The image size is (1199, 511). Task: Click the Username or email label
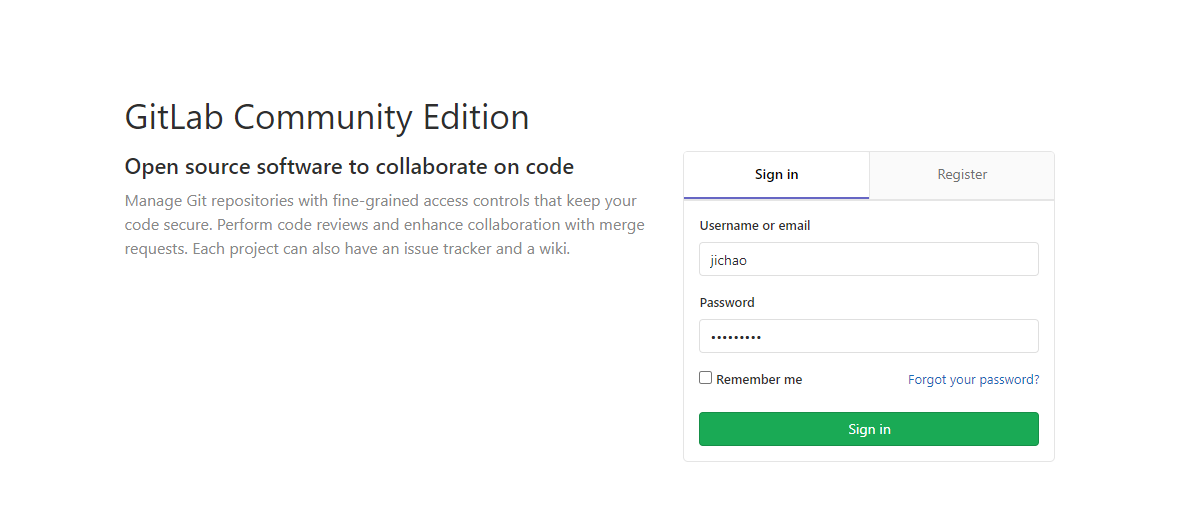(x=755, y=226)
